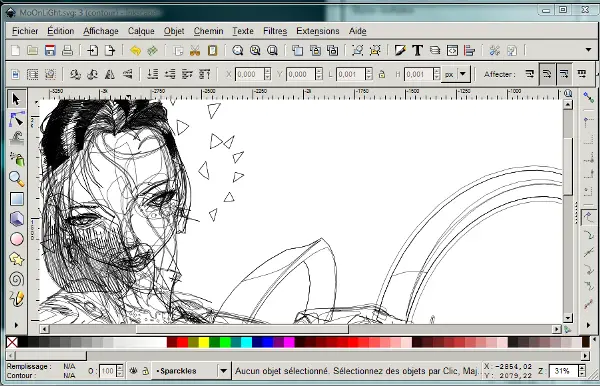Viewport: 600px width, 386px height.
Task: Toggle fourth Affecter pattern transform button
Action: pos(582,73)
